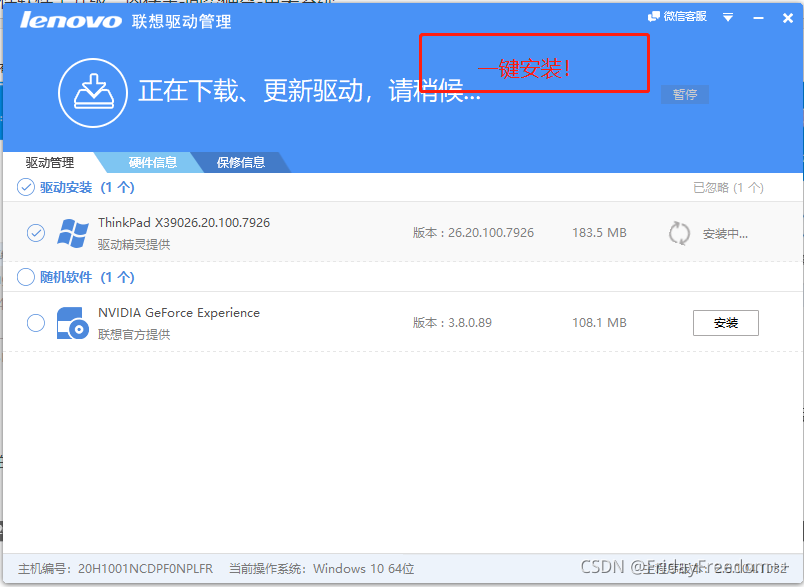
Task: Click the 正在下载、更新驱动 status heading
Action: 310,91
